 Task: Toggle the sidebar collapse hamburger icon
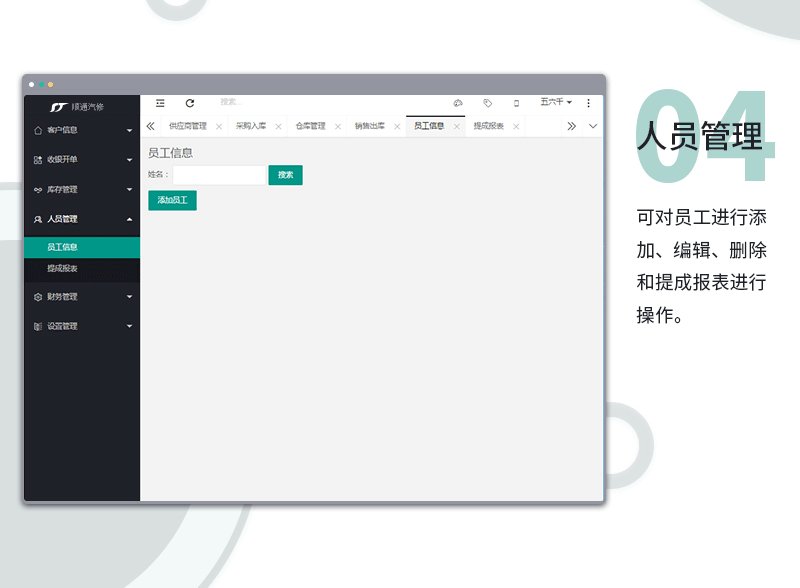tap(160, 103)
